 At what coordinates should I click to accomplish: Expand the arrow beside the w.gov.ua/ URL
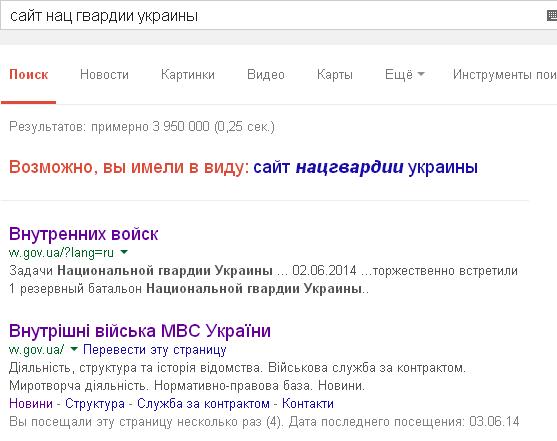tap(74, 349)
